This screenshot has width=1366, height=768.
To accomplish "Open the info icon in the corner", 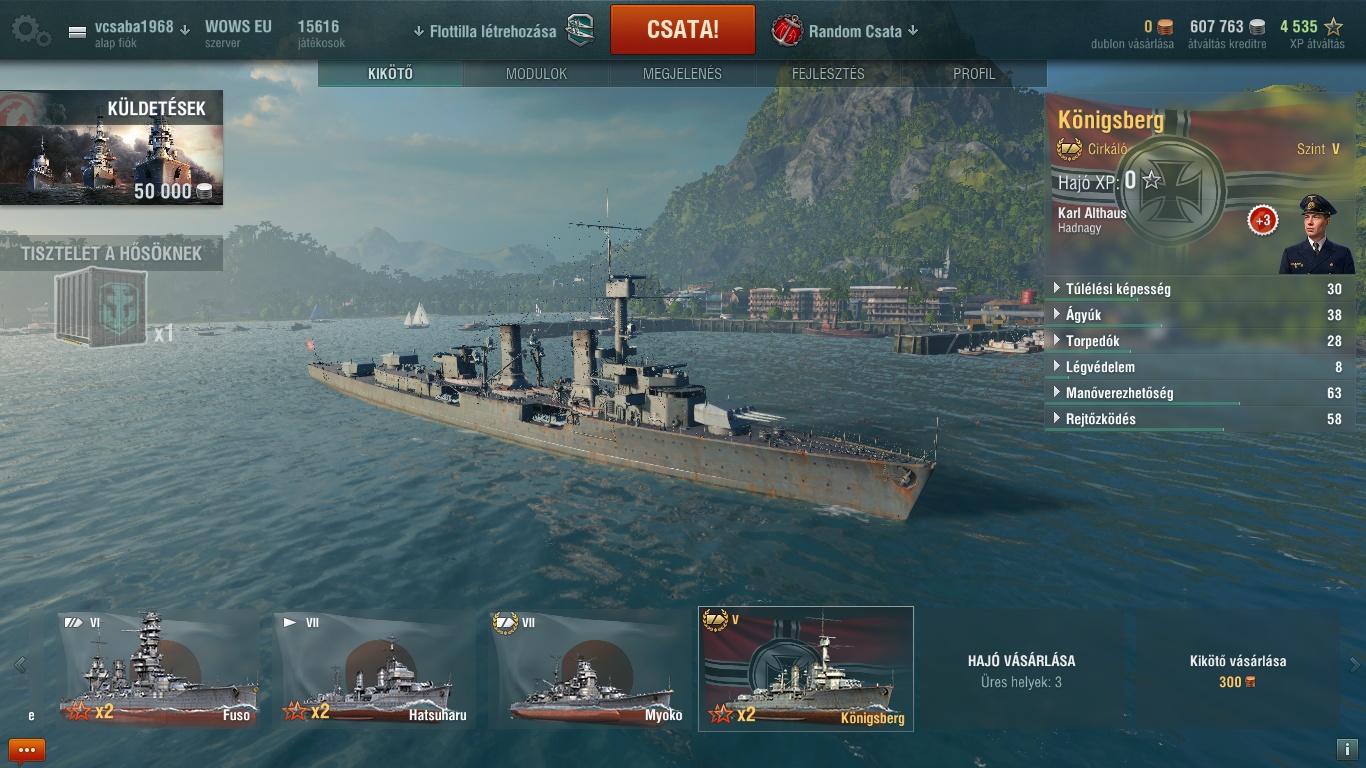I will (x=1346, y=748).
